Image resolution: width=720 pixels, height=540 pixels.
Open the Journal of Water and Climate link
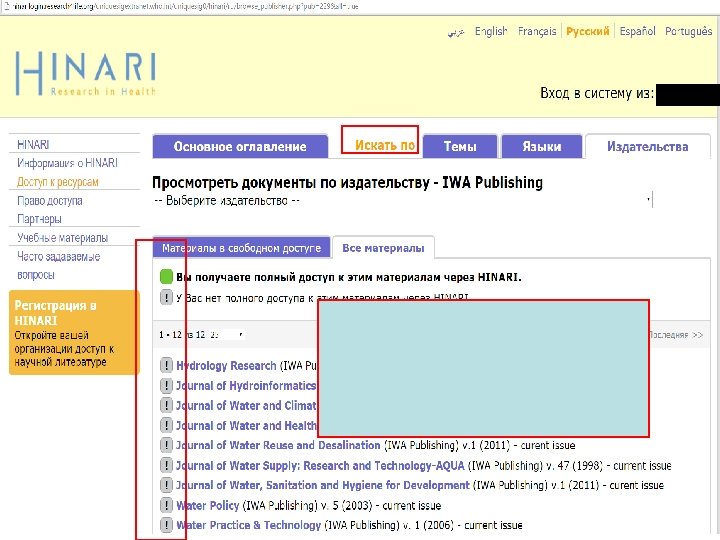pos(247,405)
